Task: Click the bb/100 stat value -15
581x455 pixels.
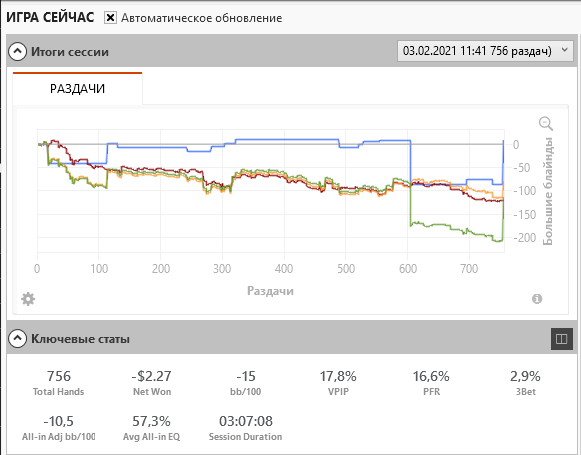Action: coord(246,376)
